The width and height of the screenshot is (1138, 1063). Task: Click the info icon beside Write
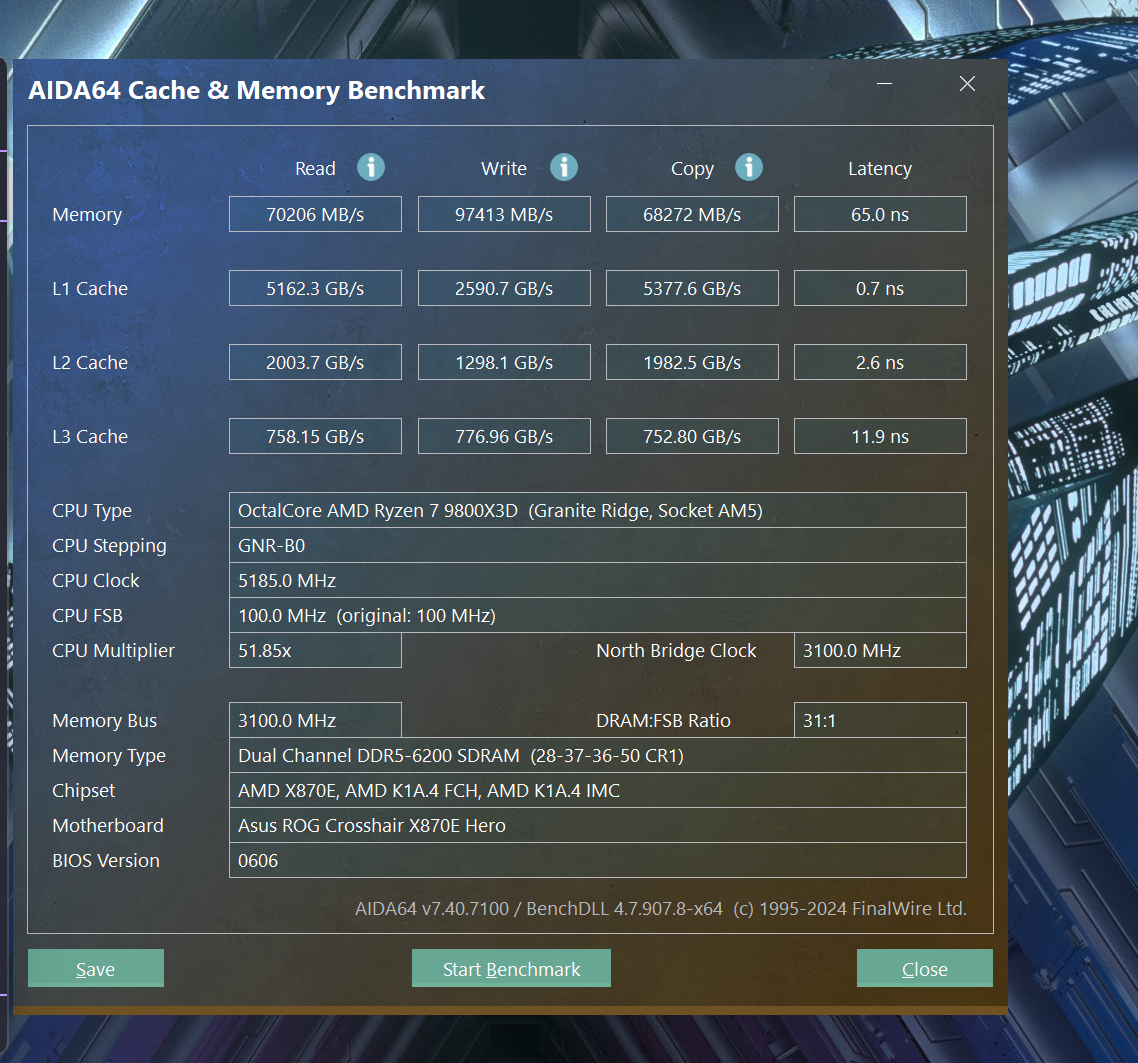pyautogui.click(x=564, y=168)
